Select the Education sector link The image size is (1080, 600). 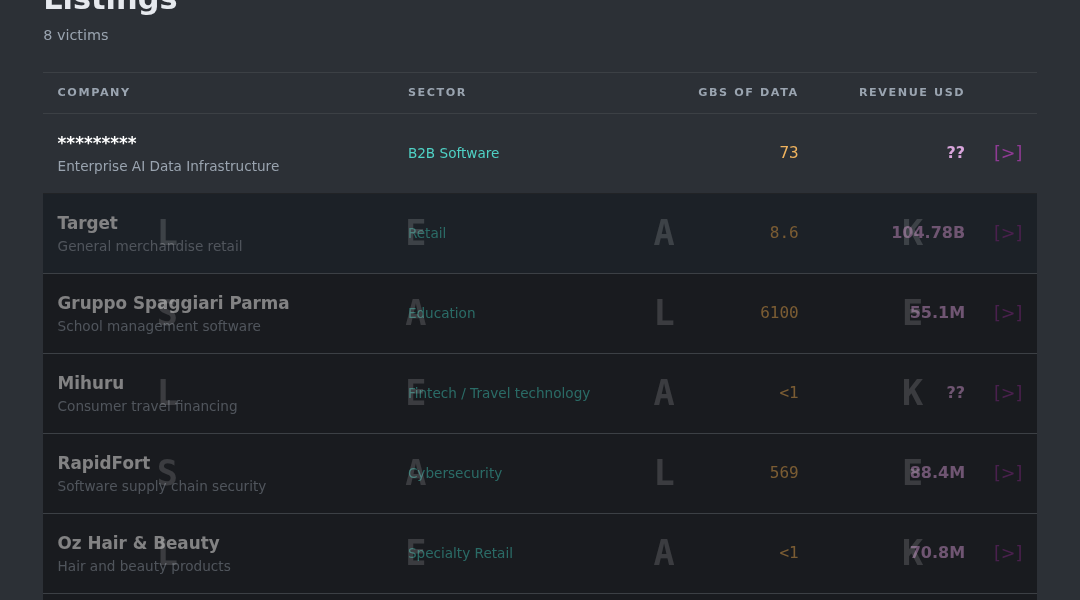(x=442, y=313)
